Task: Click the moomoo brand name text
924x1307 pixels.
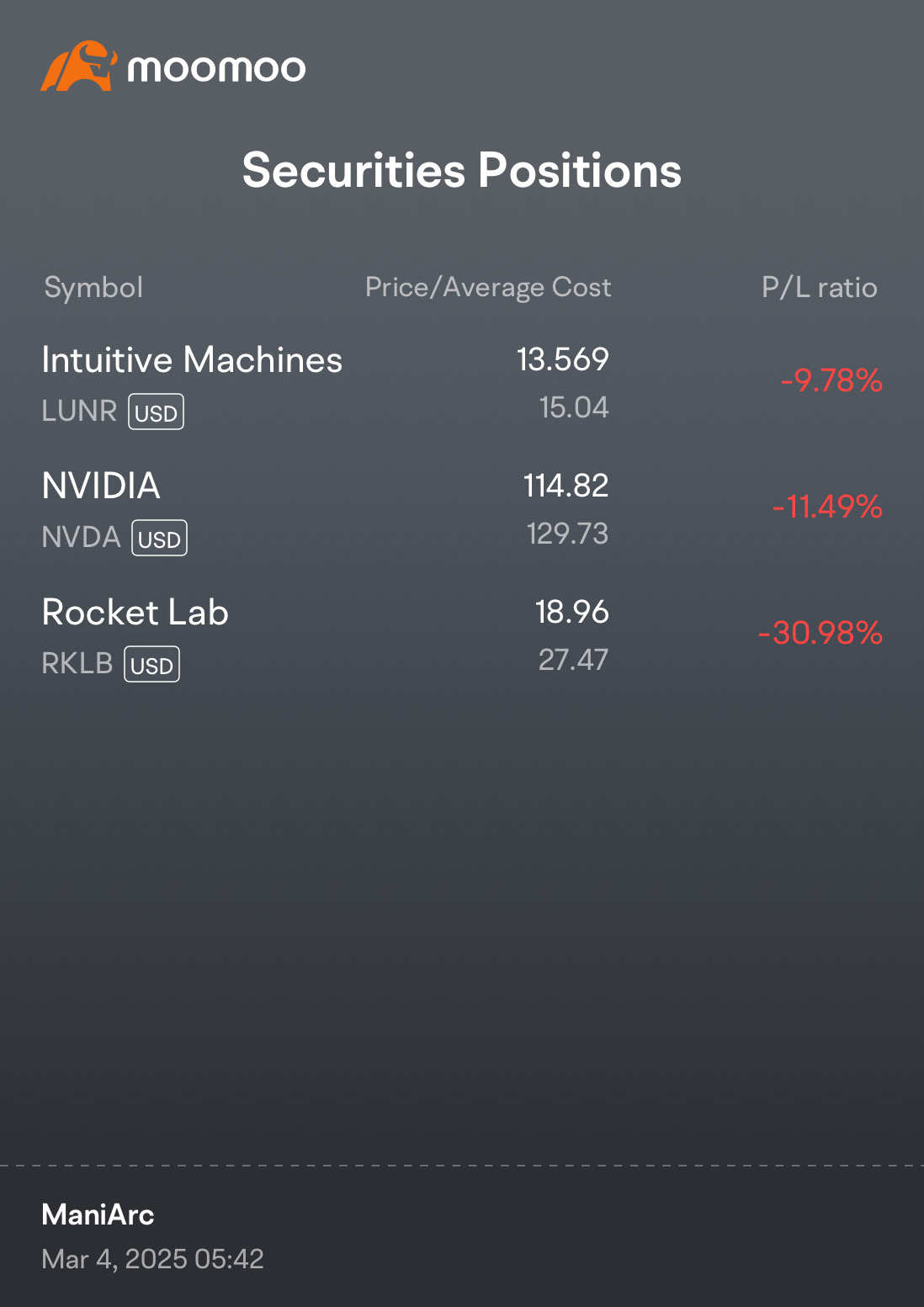Action: click(x=216, y=68)
